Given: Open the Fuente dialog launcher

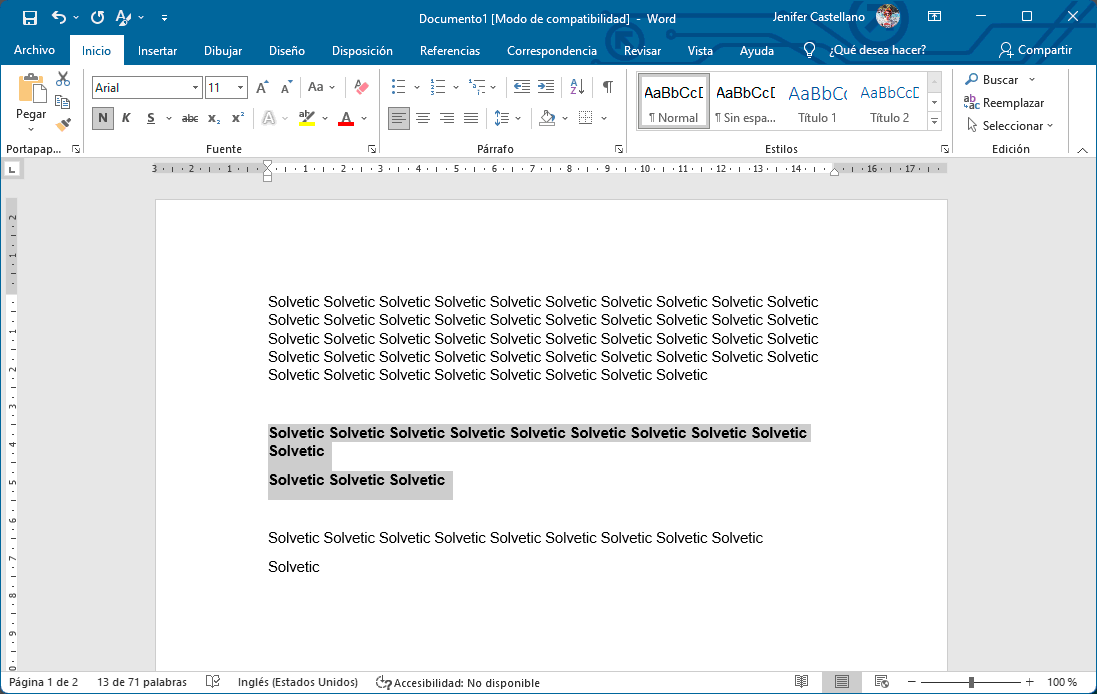Looking at the screenshot, I should pos(371,149).
